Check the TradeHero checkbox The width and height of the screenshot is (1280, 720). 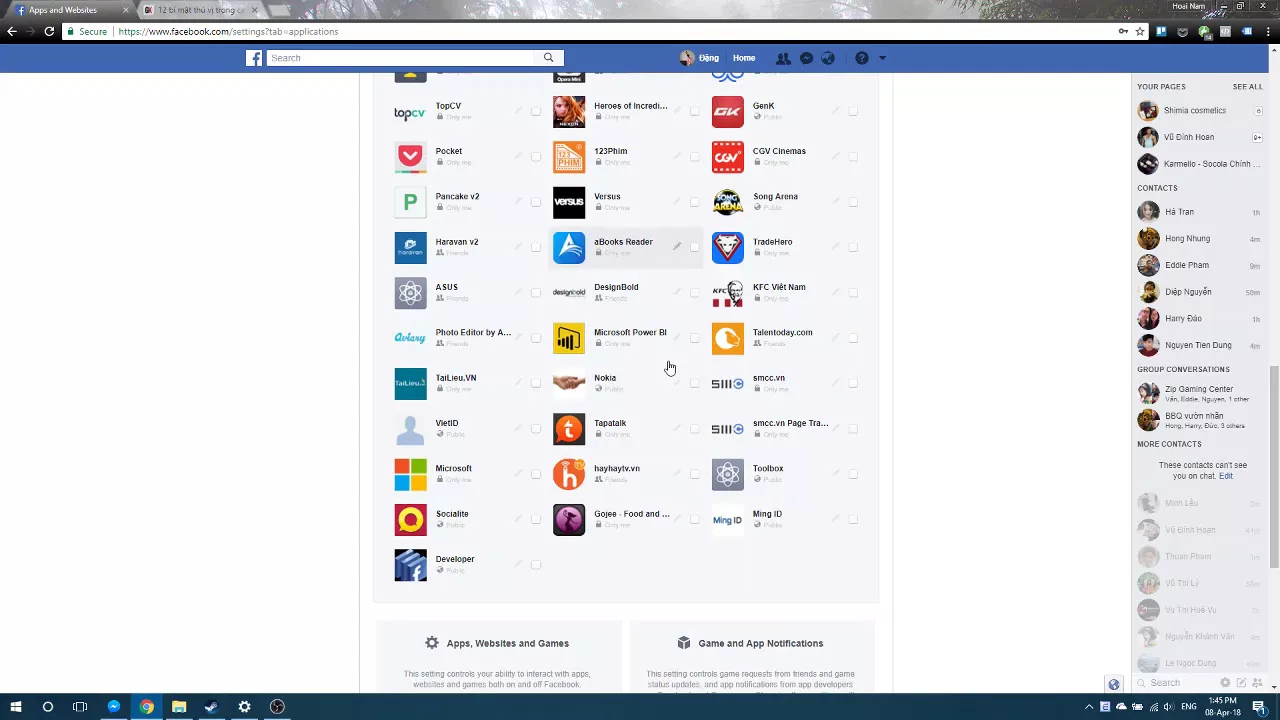pos(853,247)
